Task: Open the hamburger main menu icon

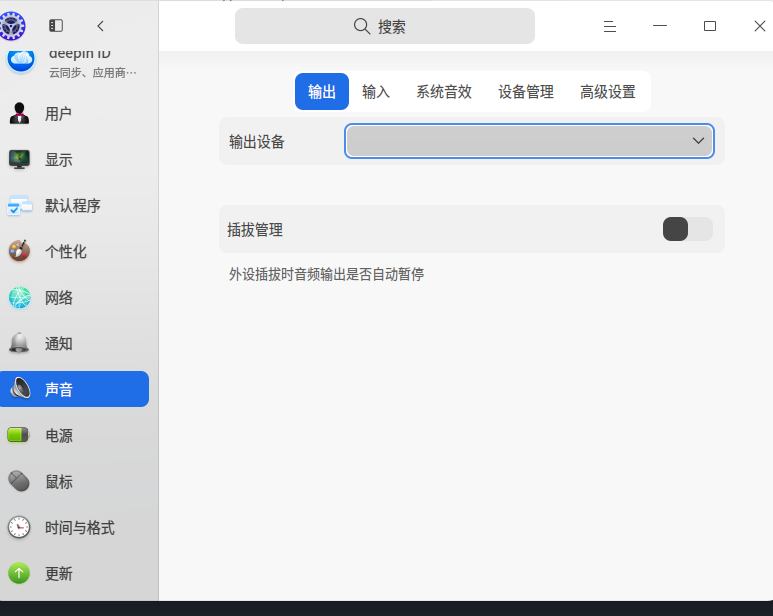Action: [610, 26]
